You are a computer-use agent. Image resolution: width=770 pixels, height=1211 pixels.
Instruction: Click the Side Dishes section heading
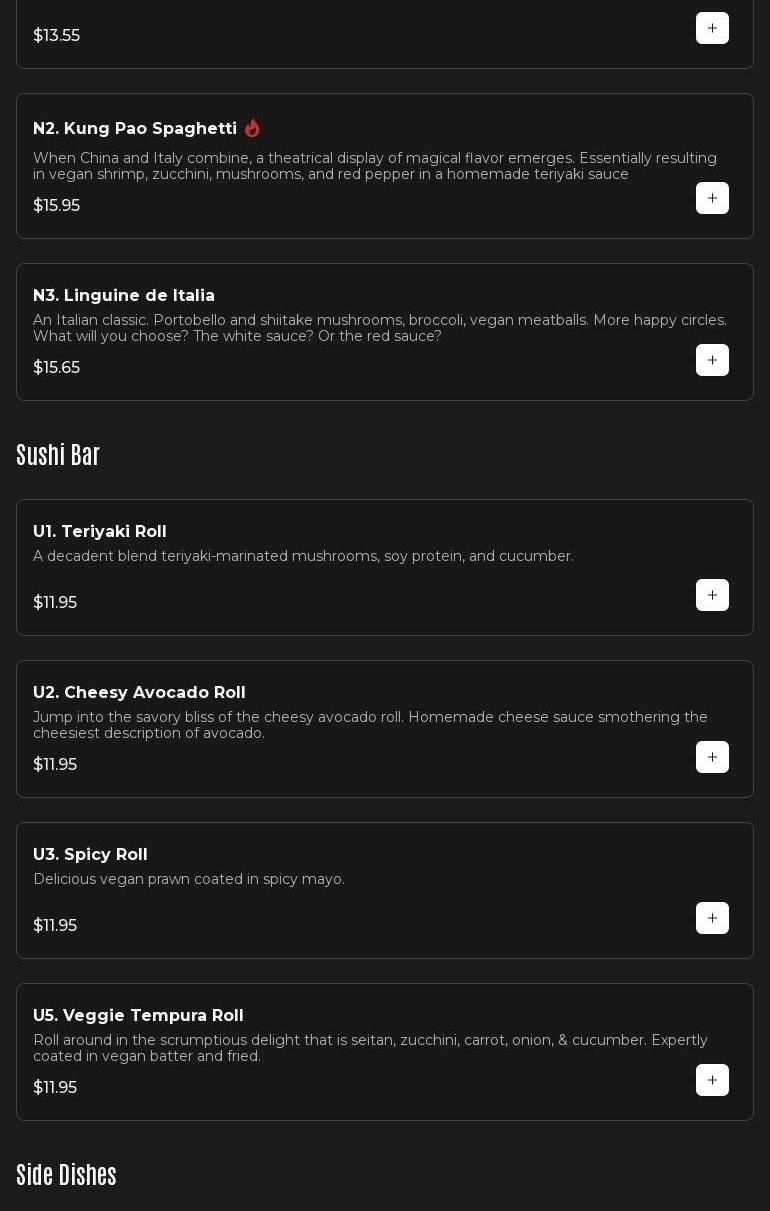pos(66,1175)
